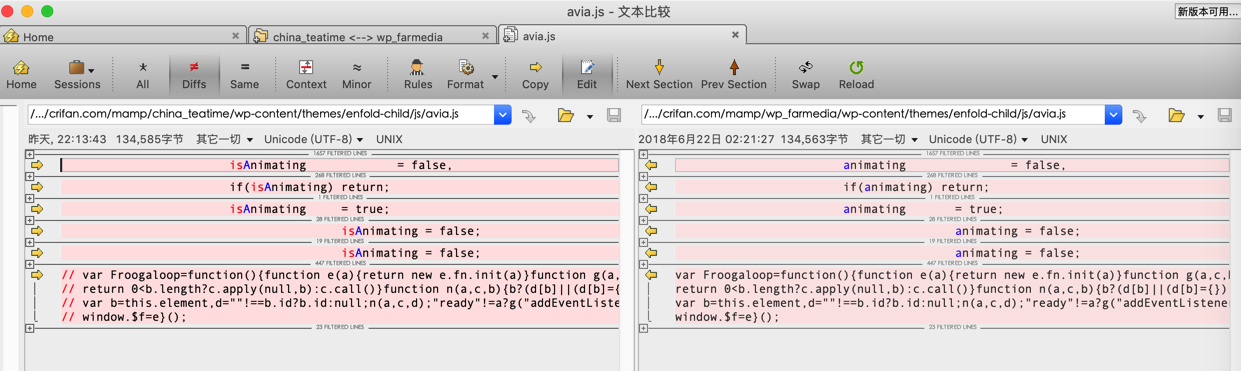1241x371 pixels.
Task: Toggle the Diffs display filter
Action: (x=194, y=68)
